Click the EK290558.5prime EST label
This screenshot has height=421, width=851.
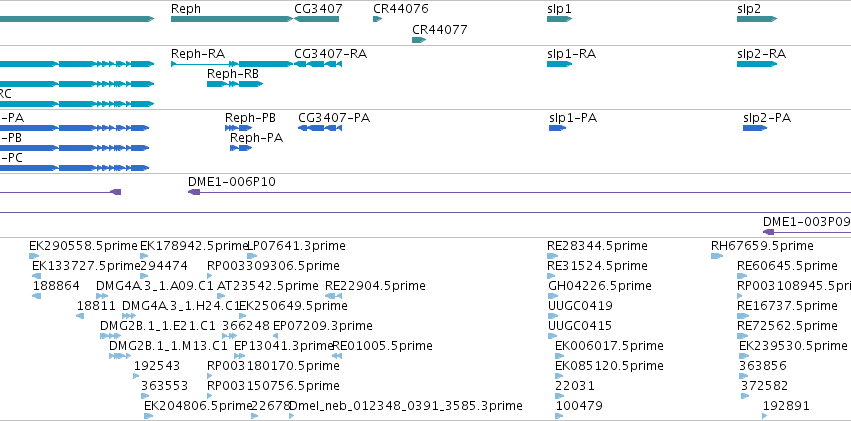83,246
